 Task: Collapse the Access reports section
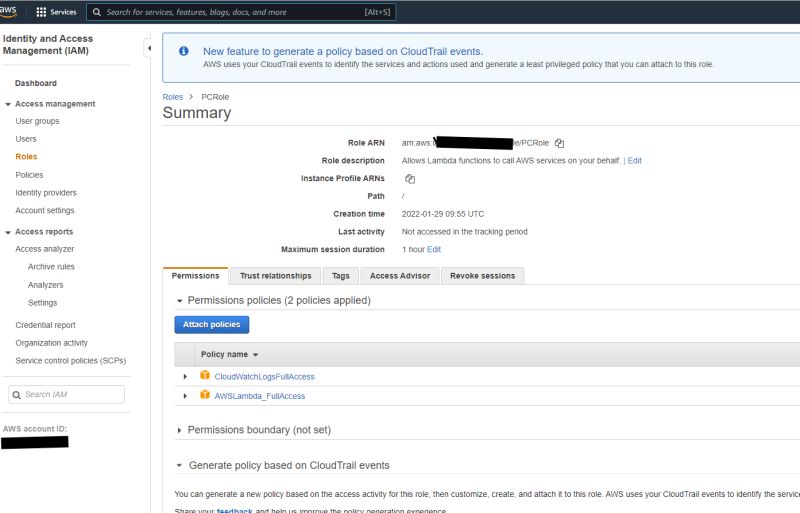tap(8, 232)
